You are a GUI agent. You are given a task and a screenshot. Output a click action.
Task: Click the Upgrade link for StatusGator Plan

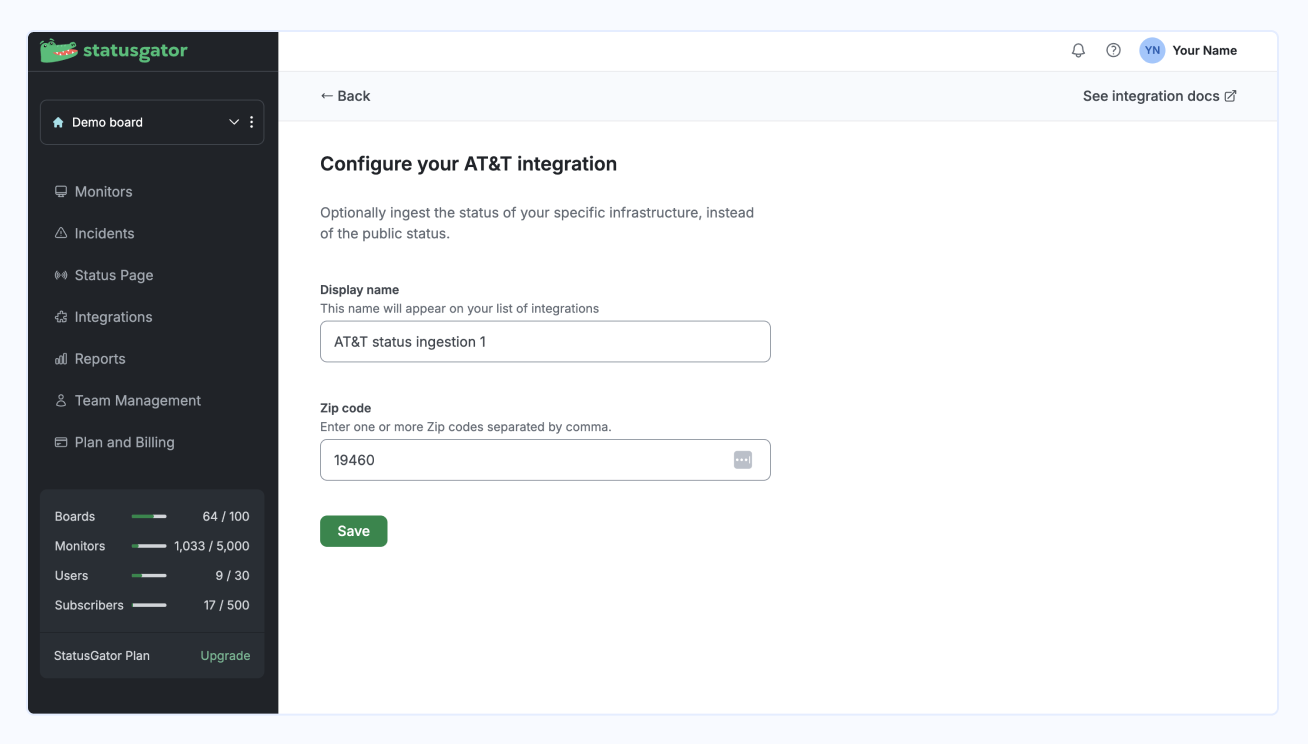[225, 655]
